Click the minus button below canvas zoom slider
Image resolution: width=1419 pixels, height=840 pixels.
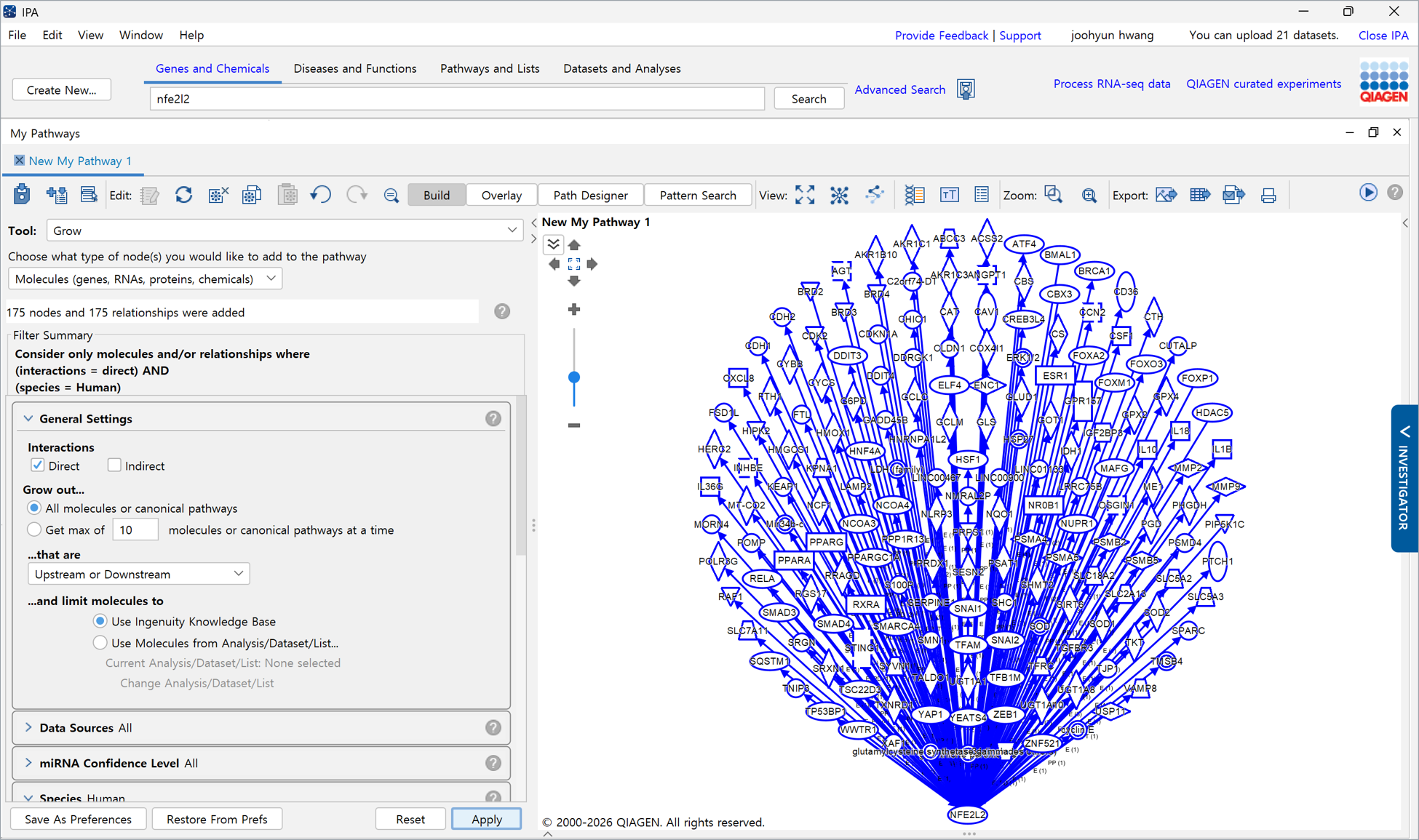point(574,425)
